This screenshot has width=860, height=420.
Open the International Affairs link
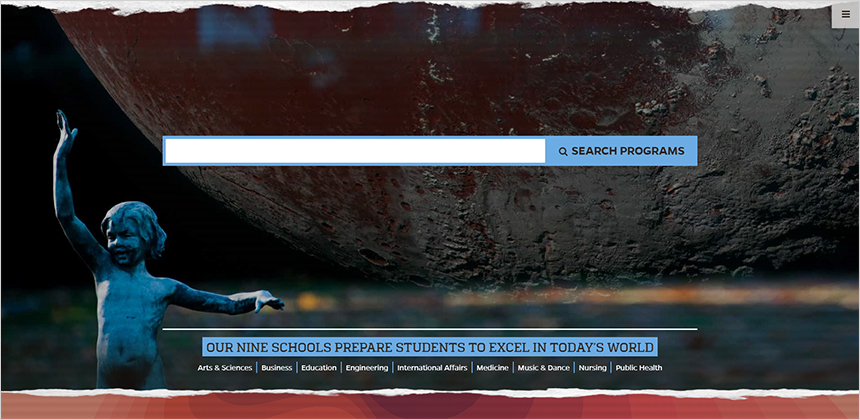432,368
